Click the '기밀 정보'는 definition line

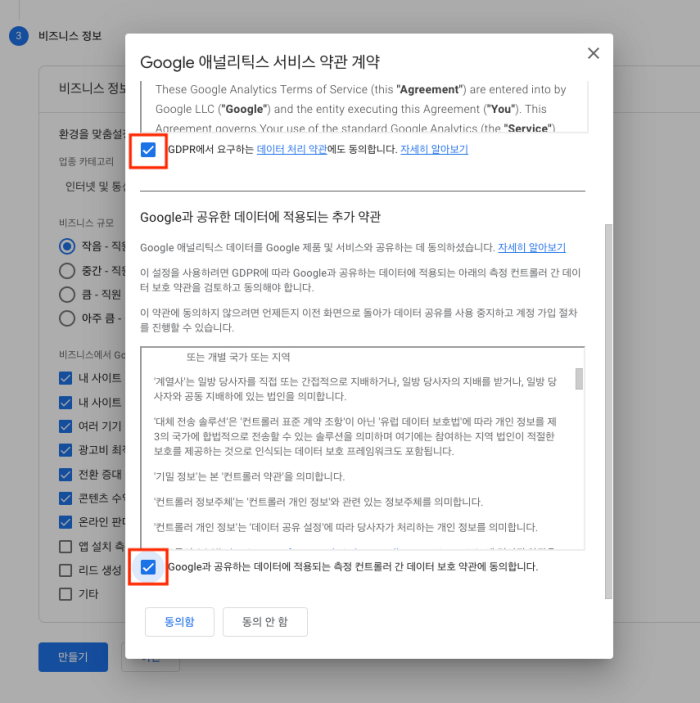click(249, 476)
